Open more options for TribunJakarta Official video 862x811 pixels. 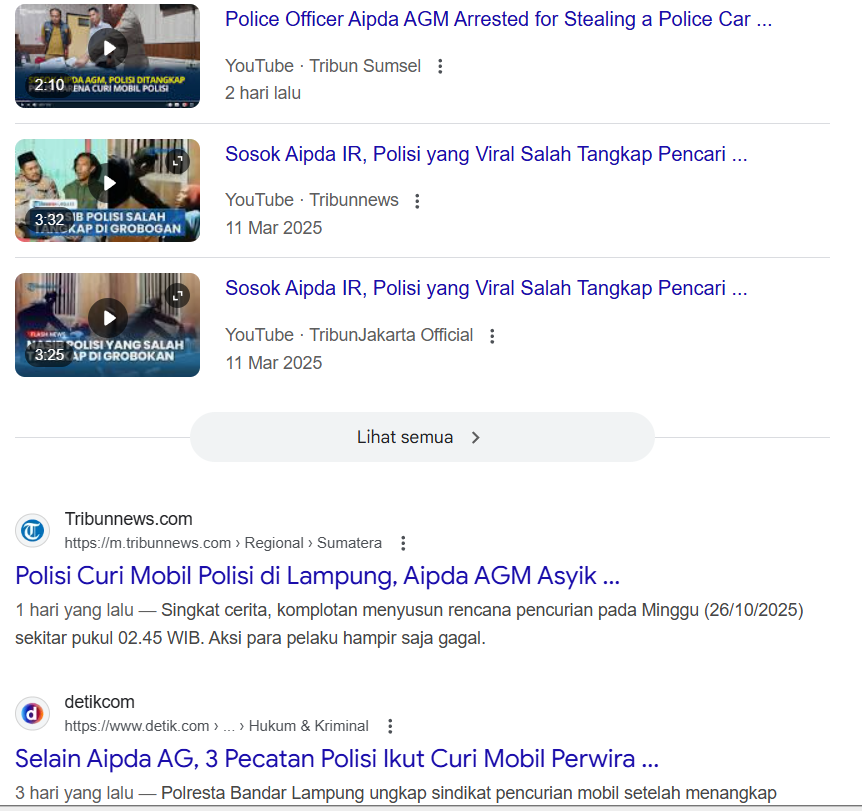[x=492, y=336]
